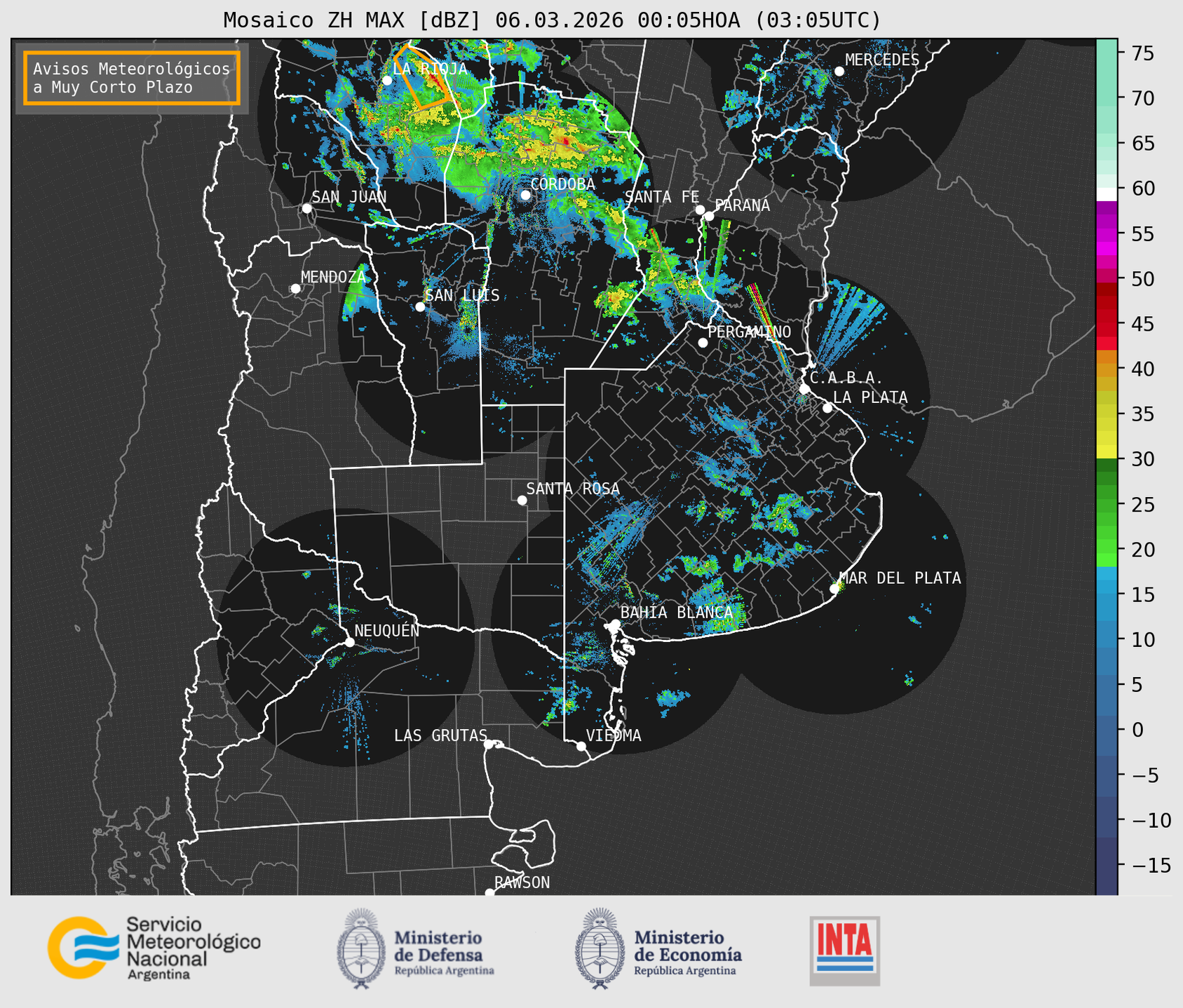Select the Neuquén city marker dot
The width and height of the screenshot is (1183, 1008).
[349, 642]
